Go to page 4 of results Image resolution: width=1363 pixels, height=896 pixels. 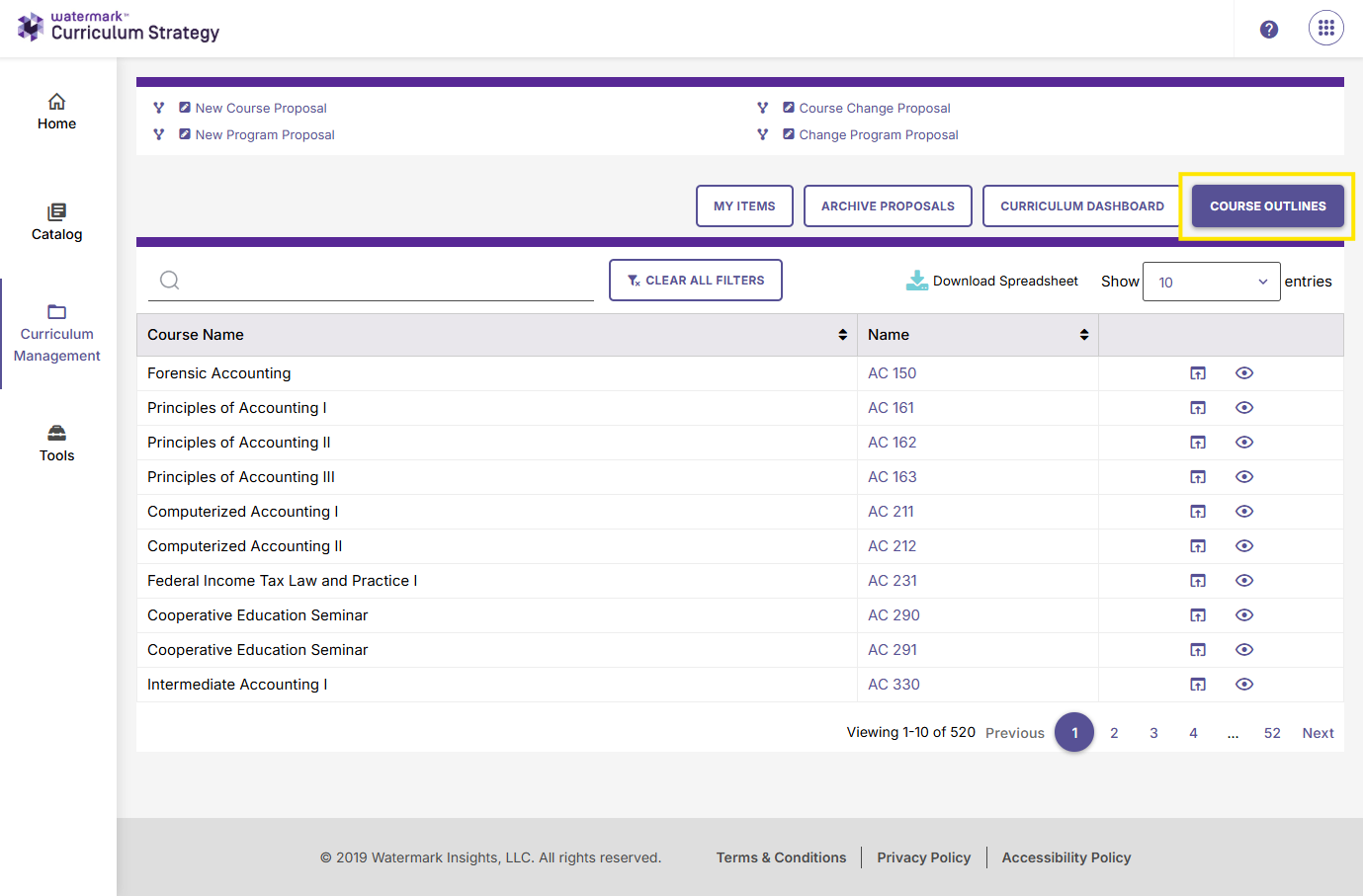[1193, 733]
